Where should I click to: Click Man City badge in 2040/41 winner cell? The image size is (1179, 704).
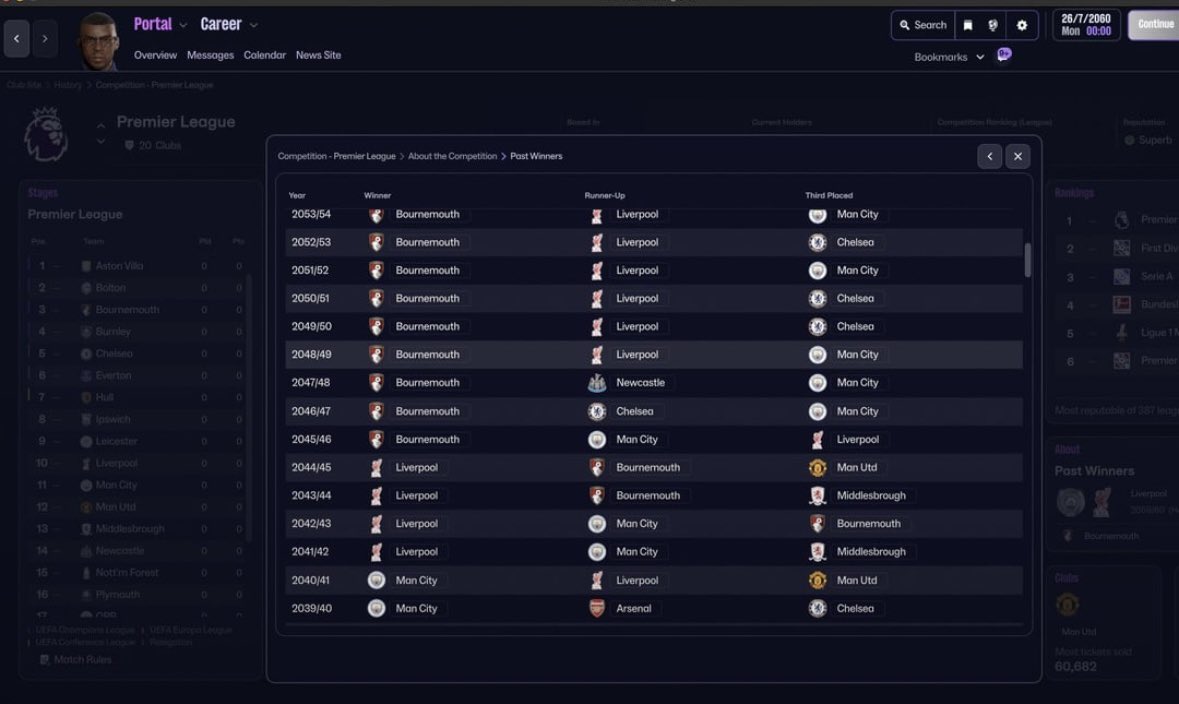click(376, 580)
